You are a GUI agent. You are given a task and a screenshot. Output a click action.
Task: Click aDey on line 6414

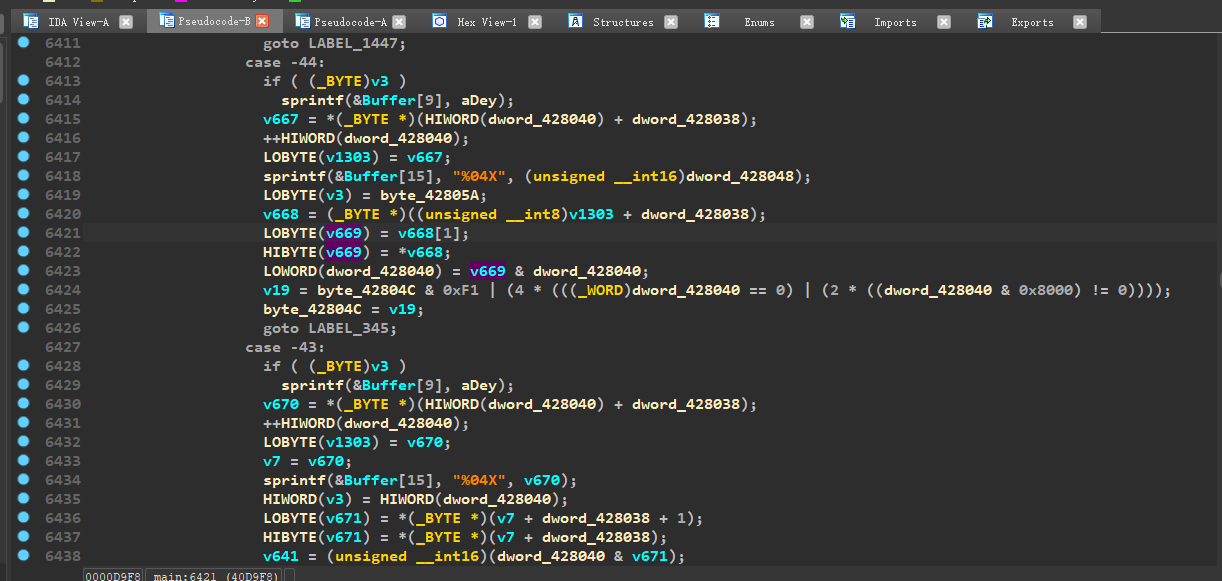(x=479, y=100)
